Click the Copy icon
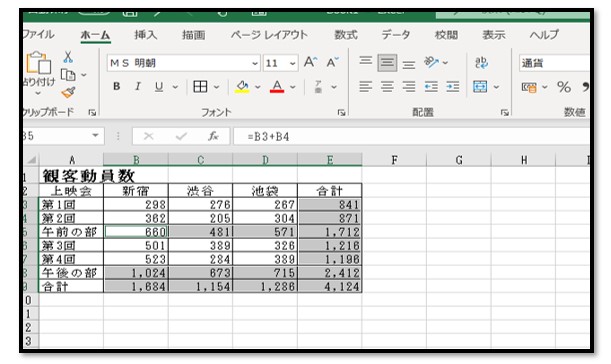The width and height of the screenshot is (611, 364). [68, 74]
